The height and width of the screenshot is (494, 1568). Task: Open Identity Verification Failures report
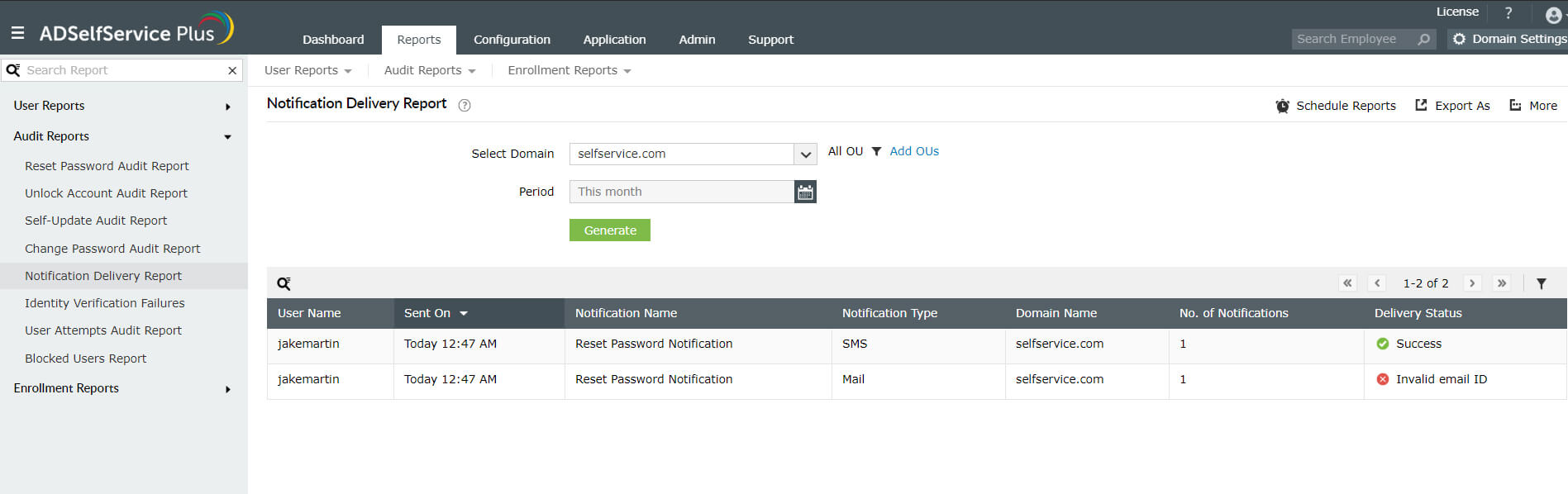[105, 303]
